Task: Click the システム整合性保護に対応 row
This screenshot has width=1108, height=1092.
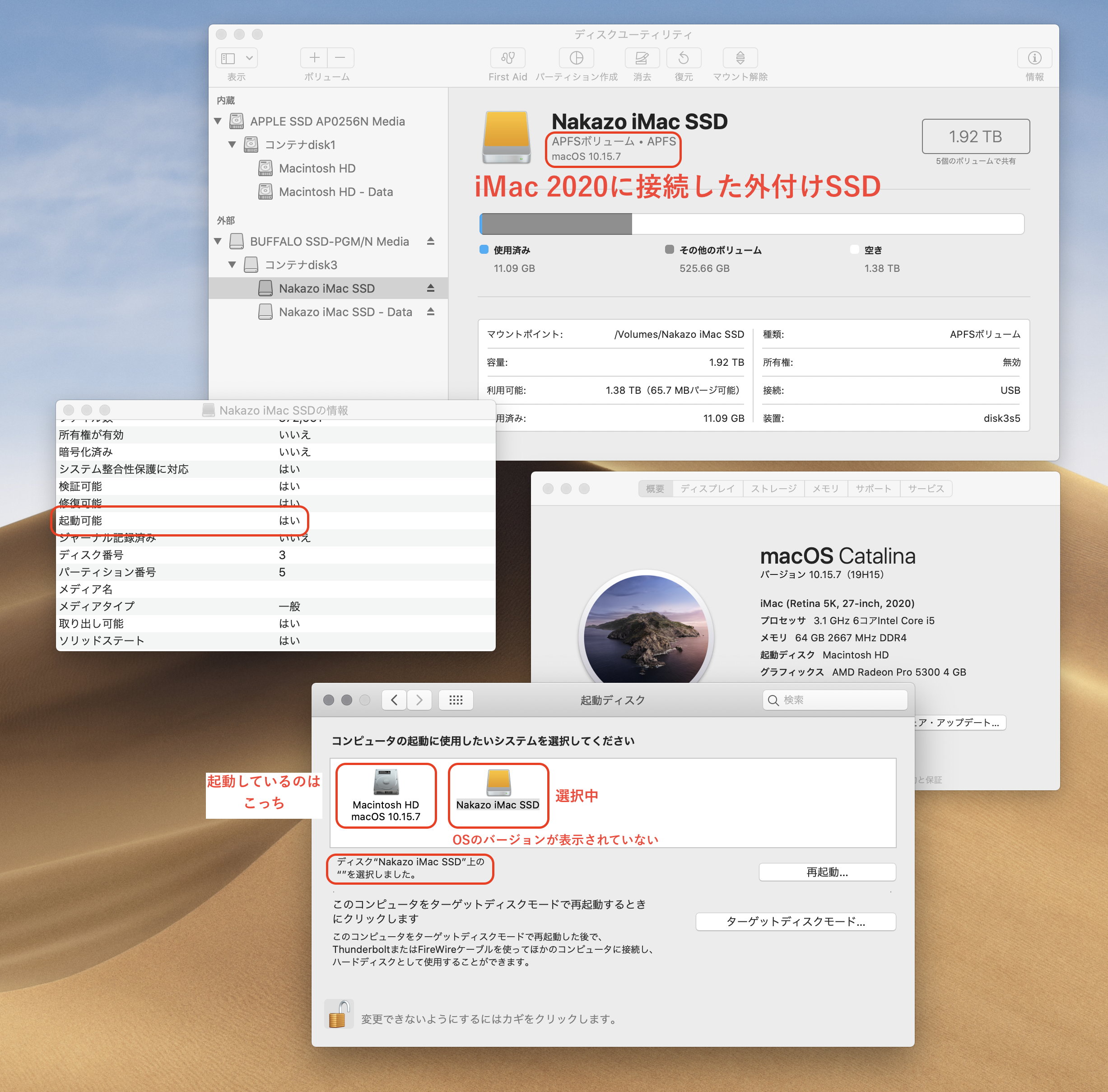Action: coord(276,469)
